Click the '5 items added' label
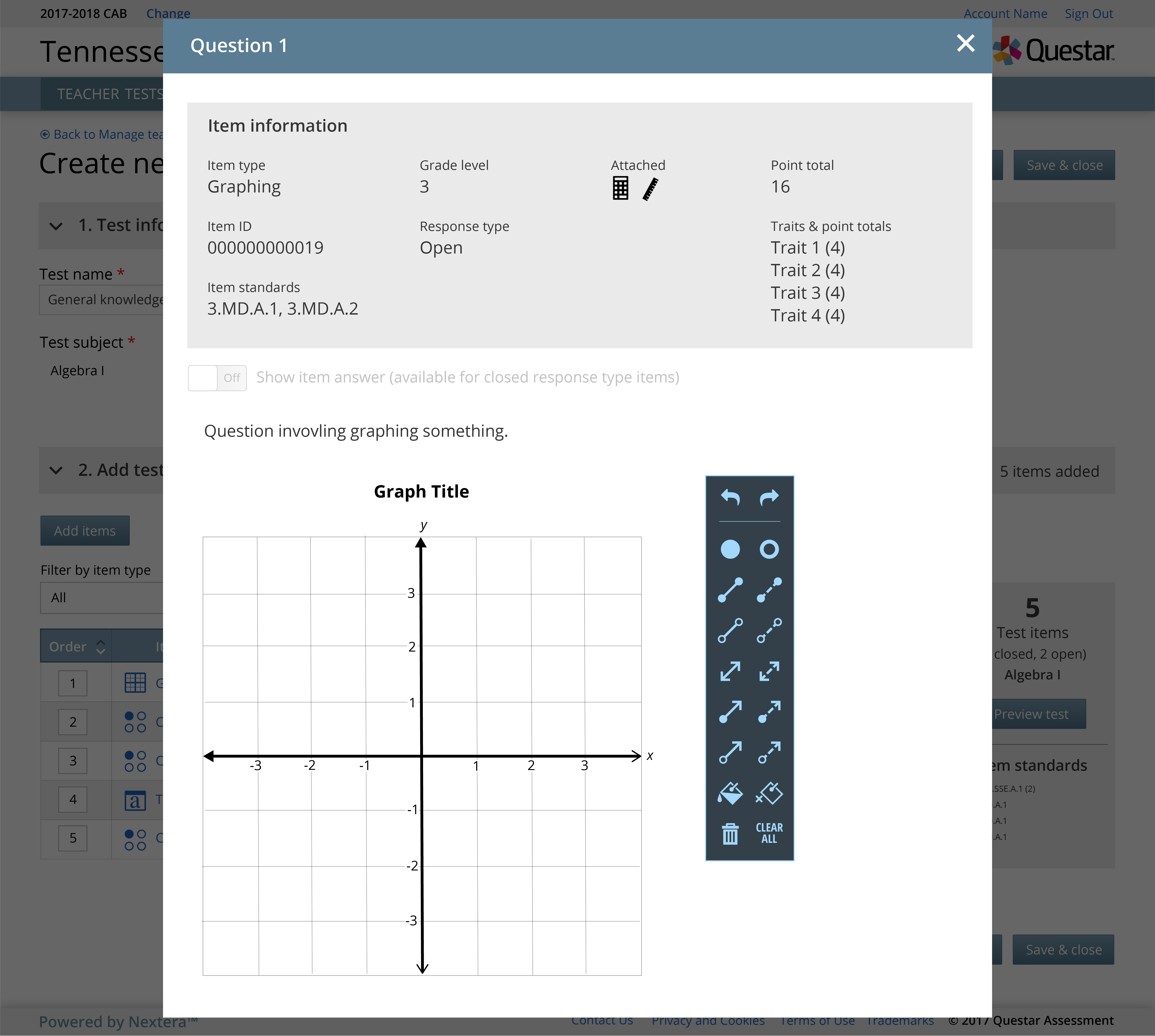The image size is (1155, 1036). 1049,471
